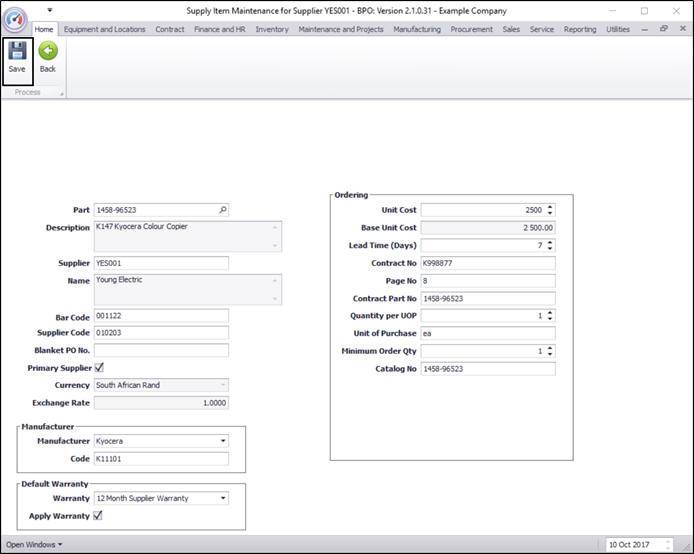
Task: Open the Manufacturing ribbon tab
Action: (x=417, y=29)
